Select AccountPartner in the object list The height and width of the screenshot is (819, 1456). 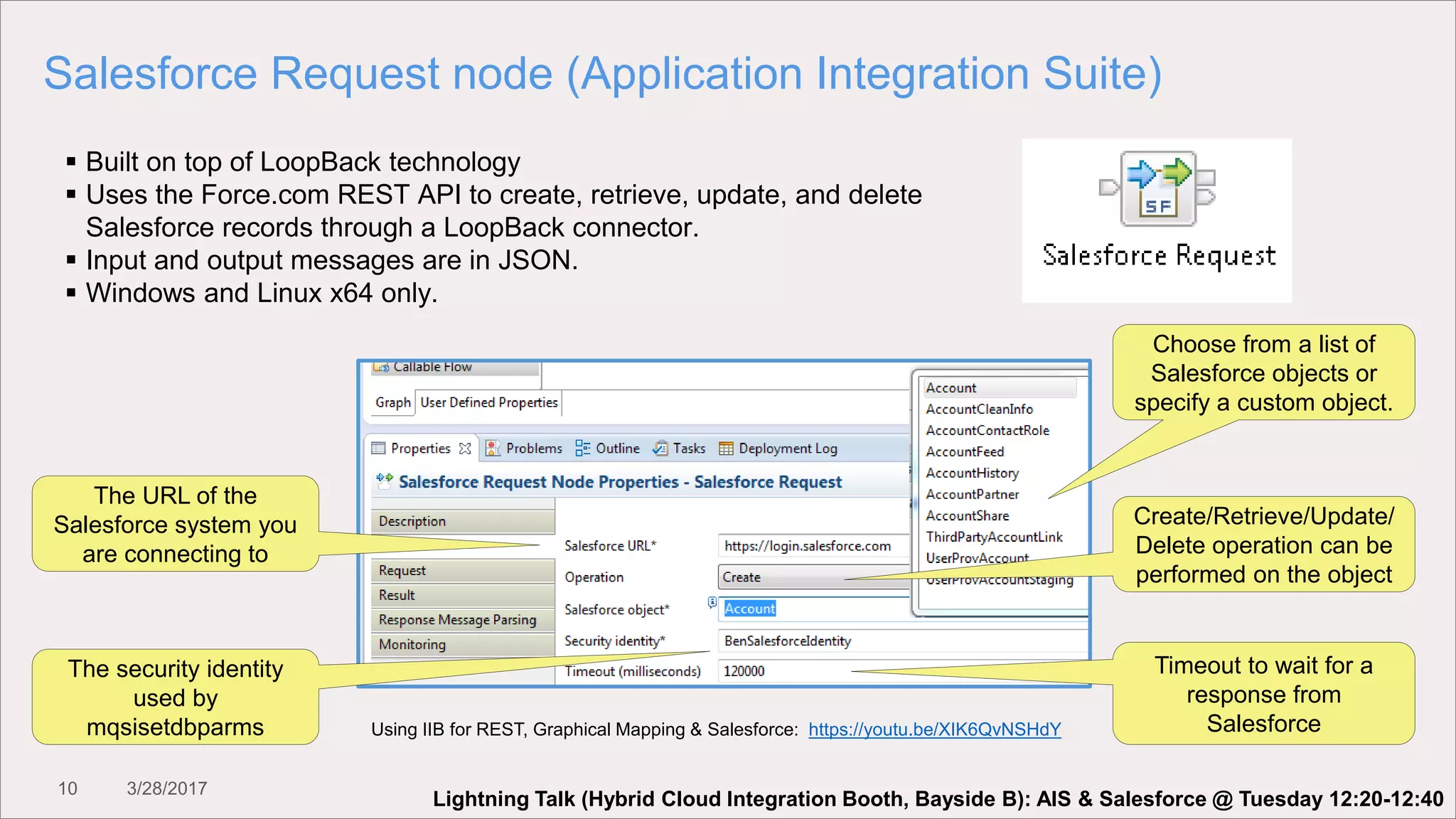tap(972, 494)
